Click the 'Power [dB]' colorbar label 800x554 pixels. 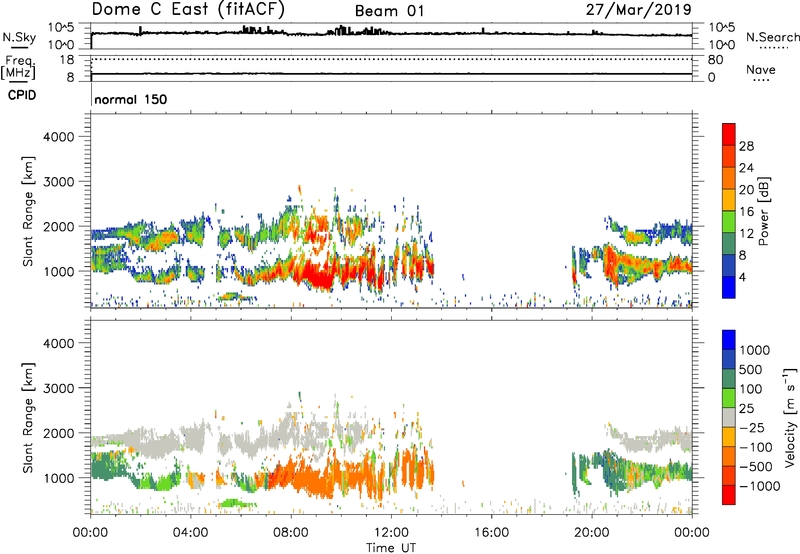763,211
